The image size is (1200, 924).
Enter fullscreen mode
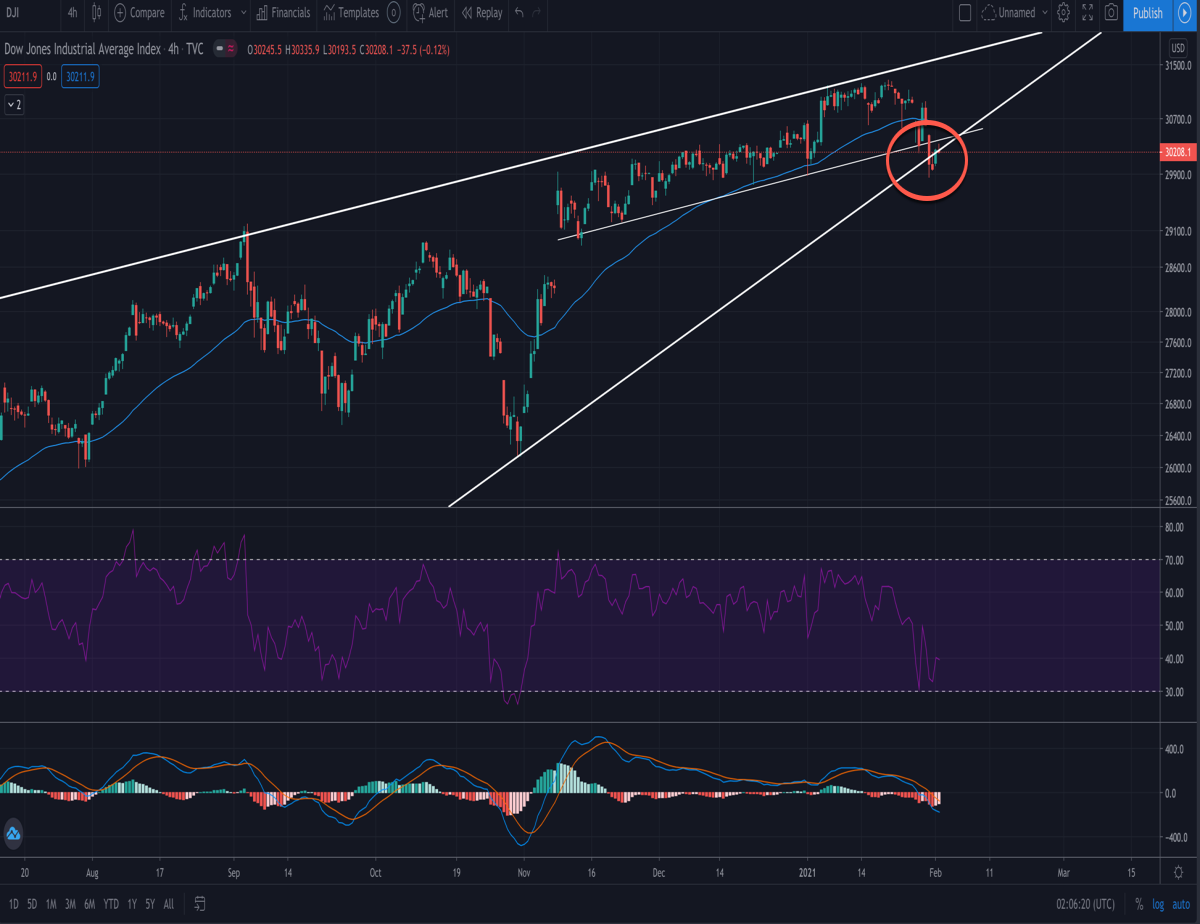pos(1086,13)
